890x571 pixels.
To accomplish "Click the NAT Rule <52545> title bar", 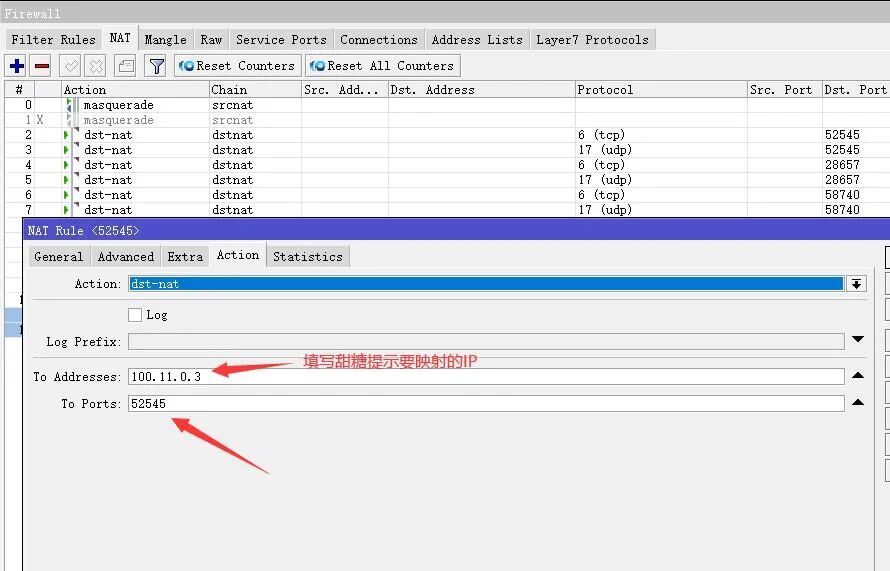I will [x=456, y=230].
